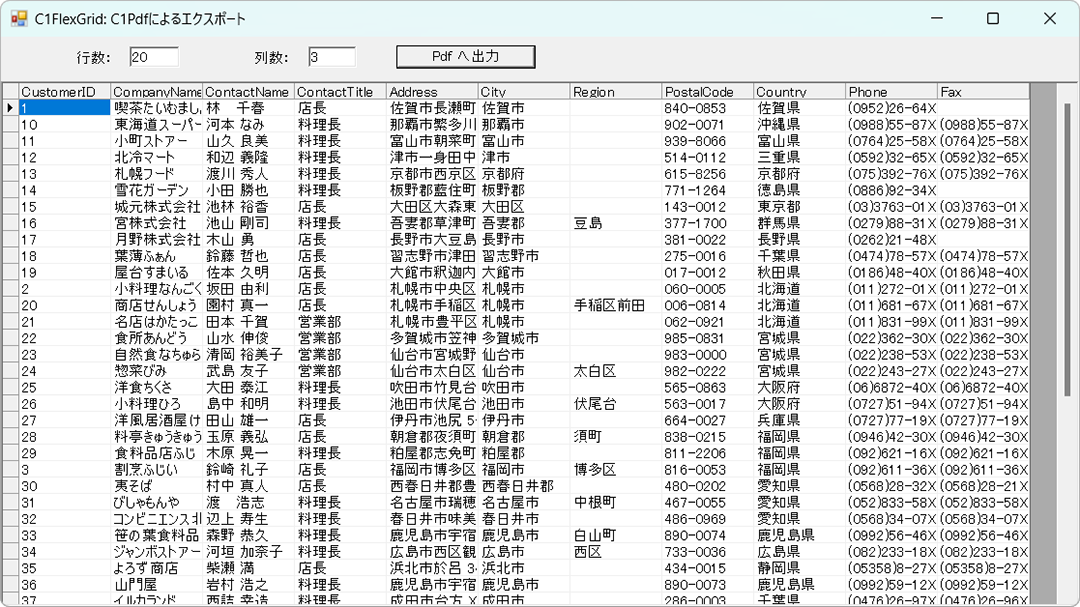Select contact cell 清岡 裕美子

(249, 355)
